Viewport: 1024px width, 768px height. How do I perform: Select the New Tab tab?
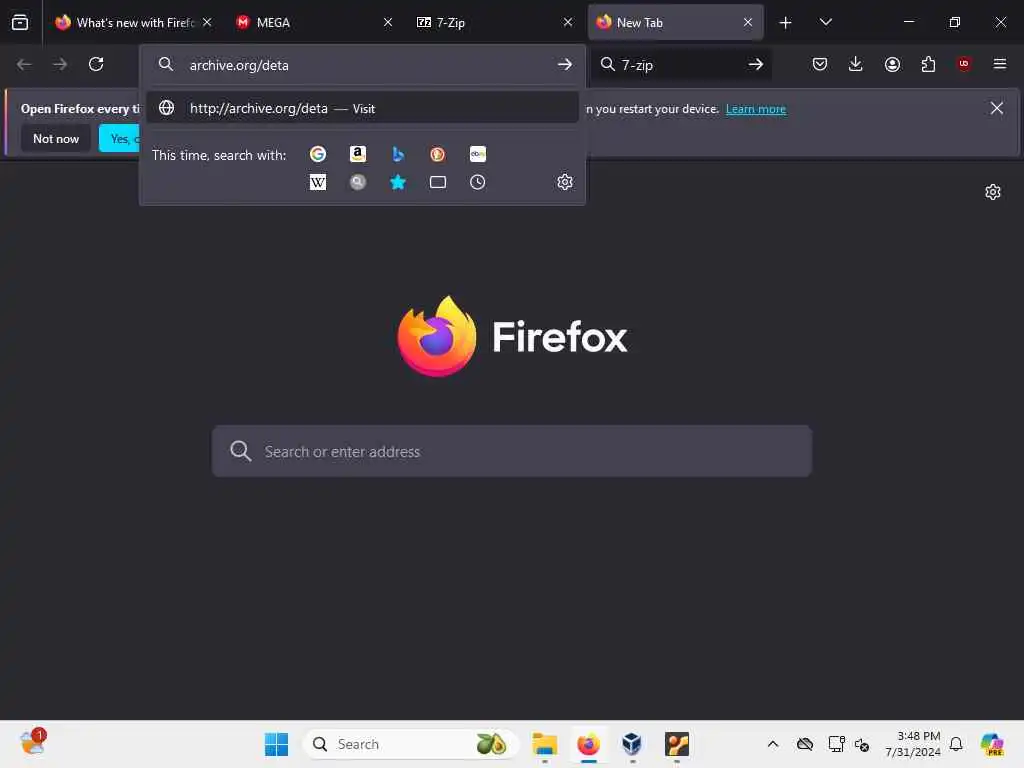coord(675,22)
